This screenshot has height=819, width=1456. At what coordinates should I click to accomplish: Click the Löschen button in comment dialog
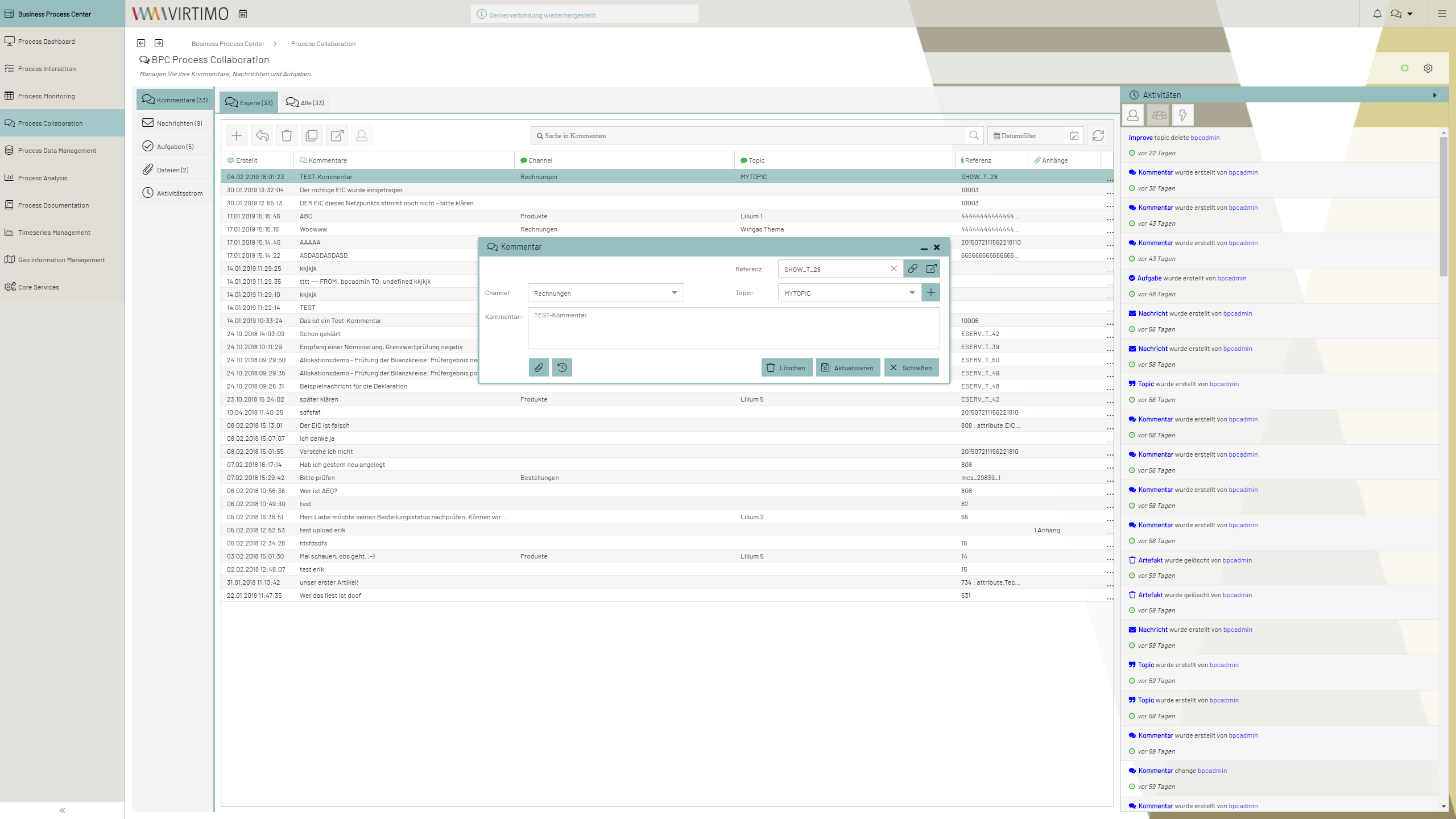tap(786, 367)
